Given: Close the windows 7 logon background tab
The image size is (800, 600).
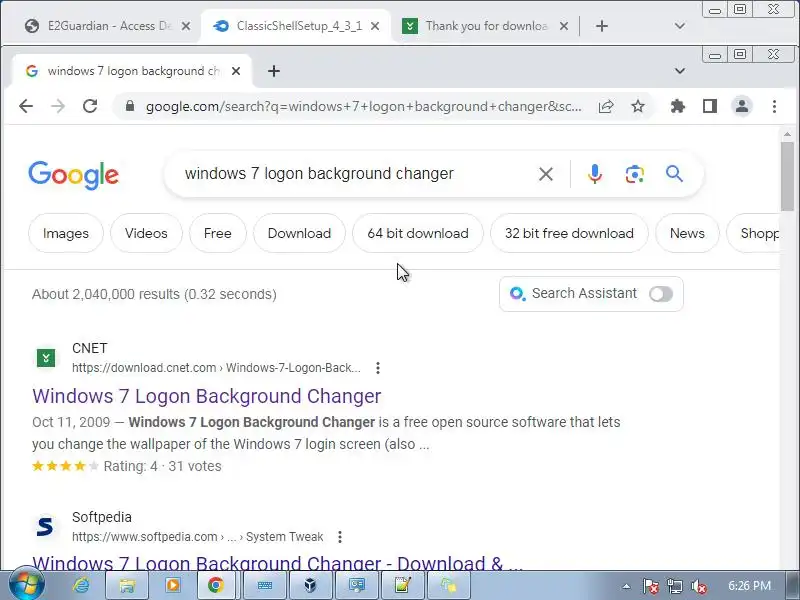Looking at the screenshot, I should 236,71.
